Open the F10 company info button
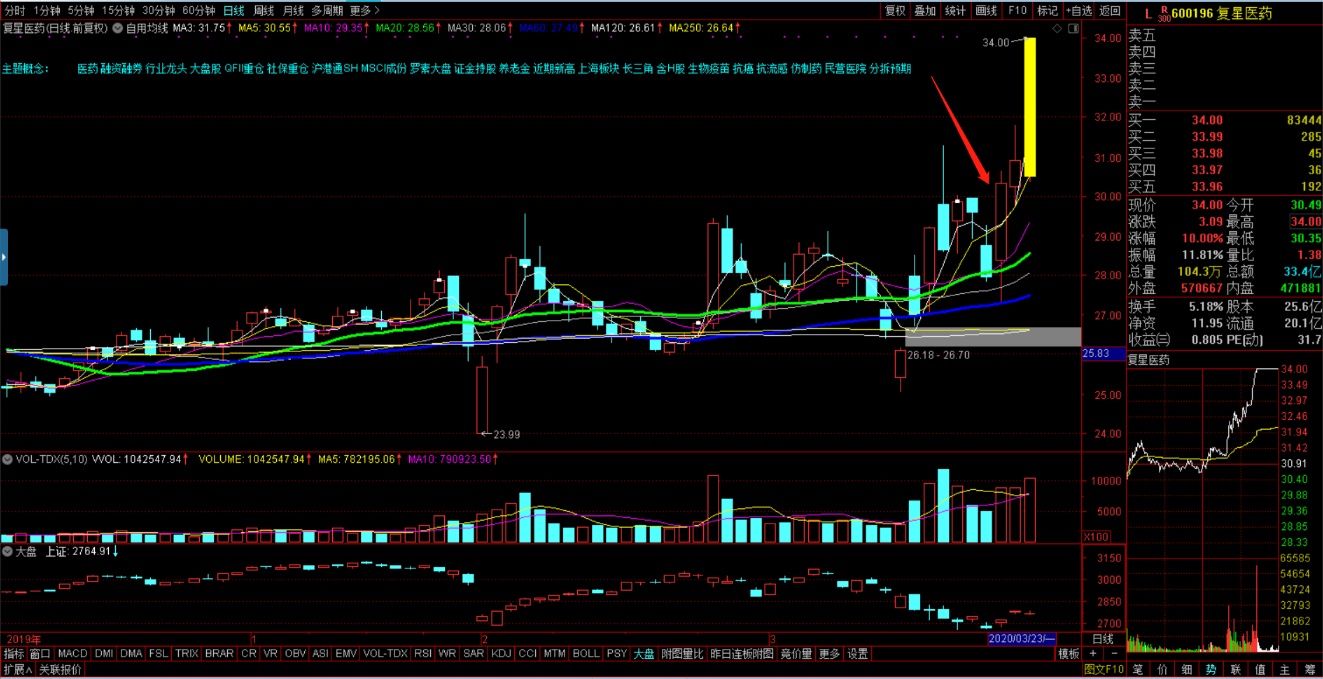 pos(1017,10)
